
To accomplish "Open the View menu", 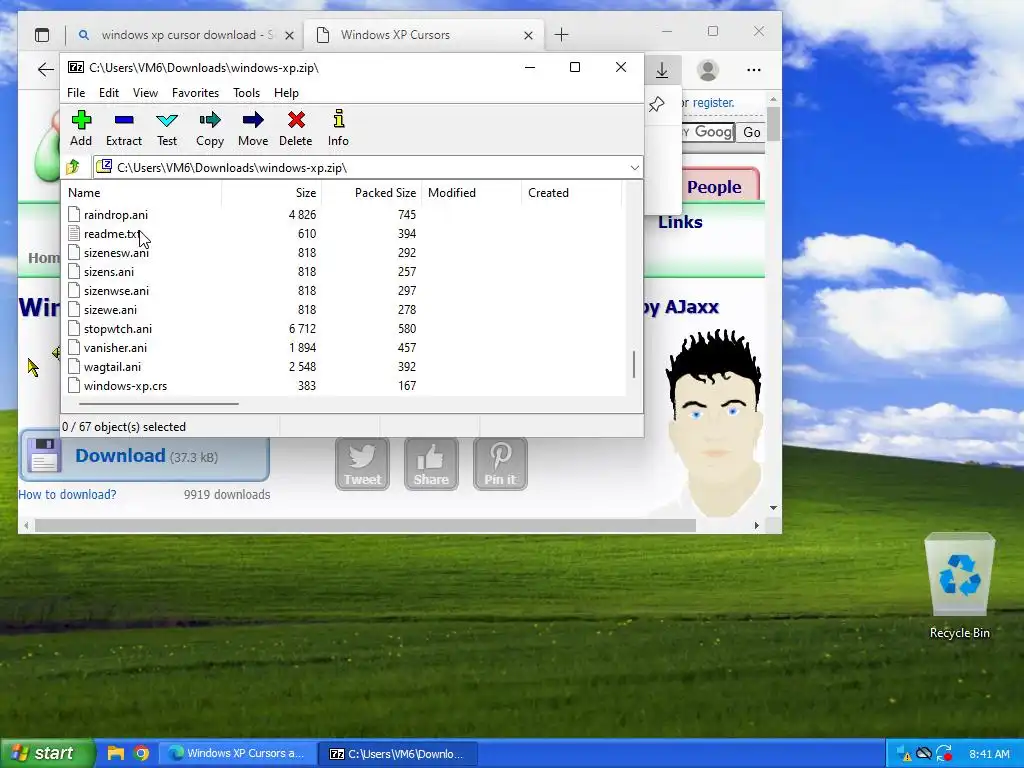I will point(145,93).
